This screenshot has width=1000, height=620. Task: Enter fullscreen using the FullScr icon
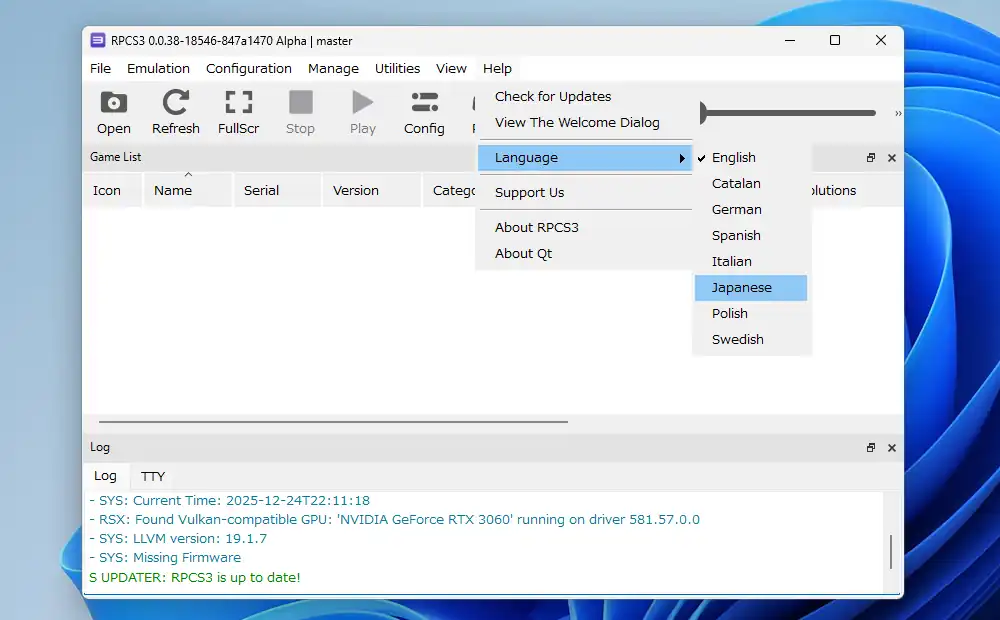pyautogui.click(x=238, y=110)
